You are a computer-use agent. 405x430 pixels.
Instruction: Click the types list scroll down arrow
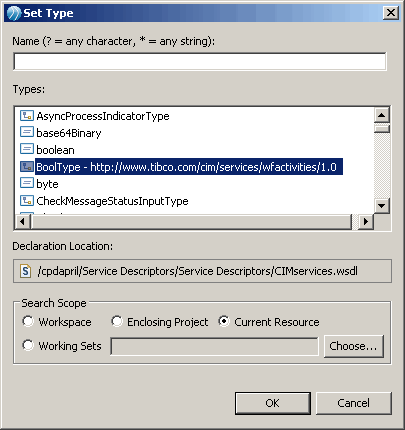pyautogui.click(x=382, y=205)
